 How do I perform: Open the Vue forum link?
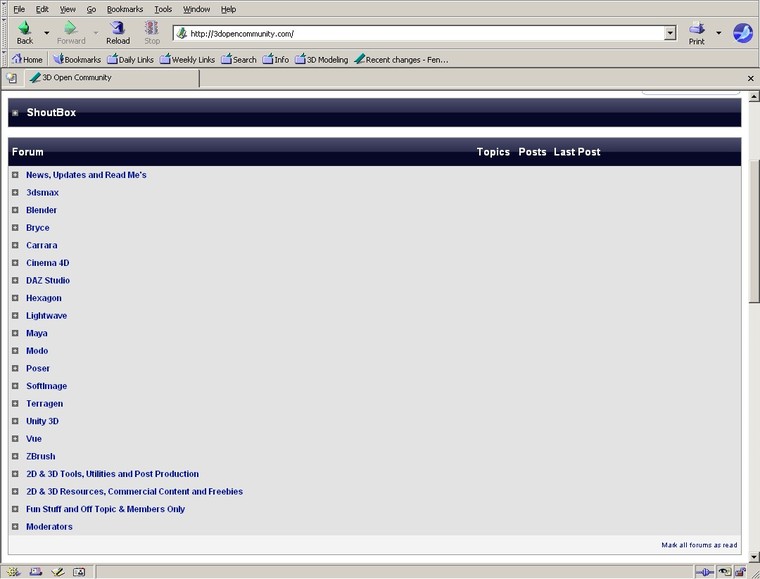pyautogui.click(x=34, y=439)
